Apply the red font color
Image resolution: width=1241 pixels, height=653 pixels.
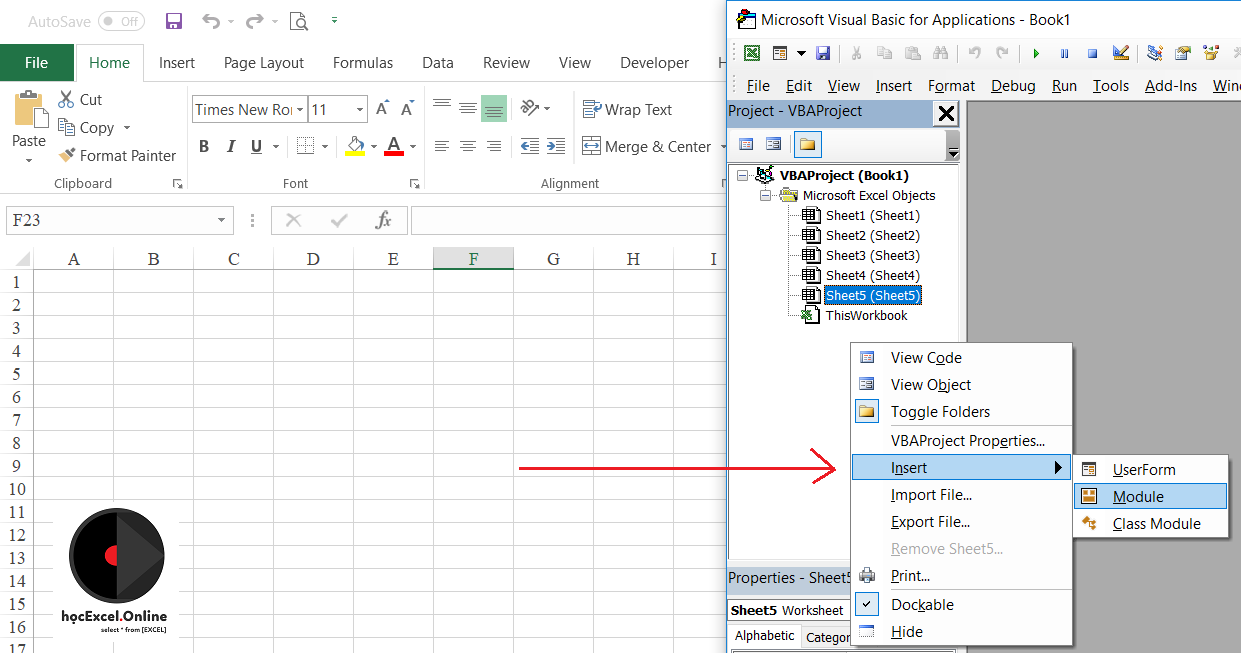pos(394,146)
